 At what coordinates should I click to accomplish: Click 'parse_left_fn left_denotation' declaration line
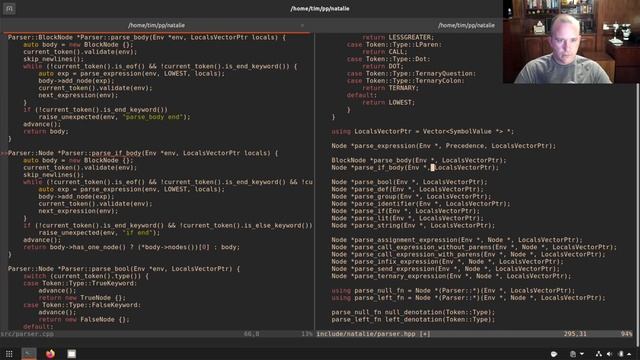pos(413,320)
